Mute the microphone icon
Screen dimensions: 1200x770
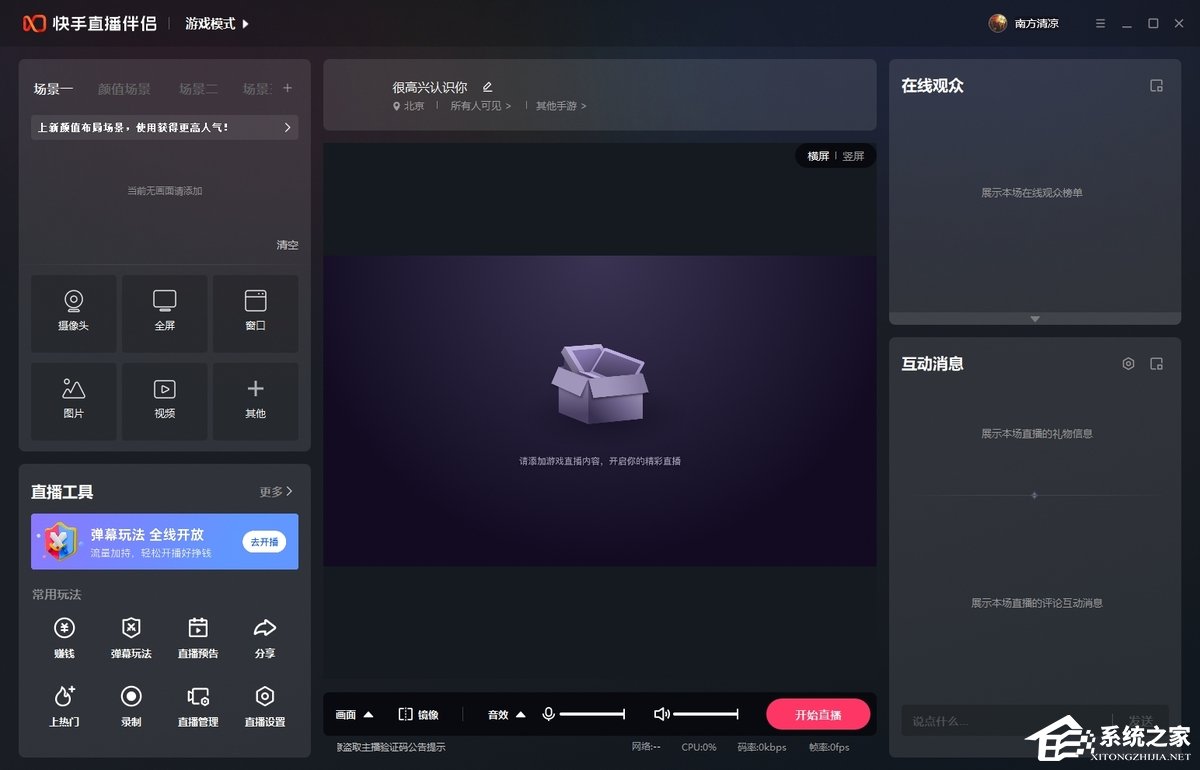(548, 714)
